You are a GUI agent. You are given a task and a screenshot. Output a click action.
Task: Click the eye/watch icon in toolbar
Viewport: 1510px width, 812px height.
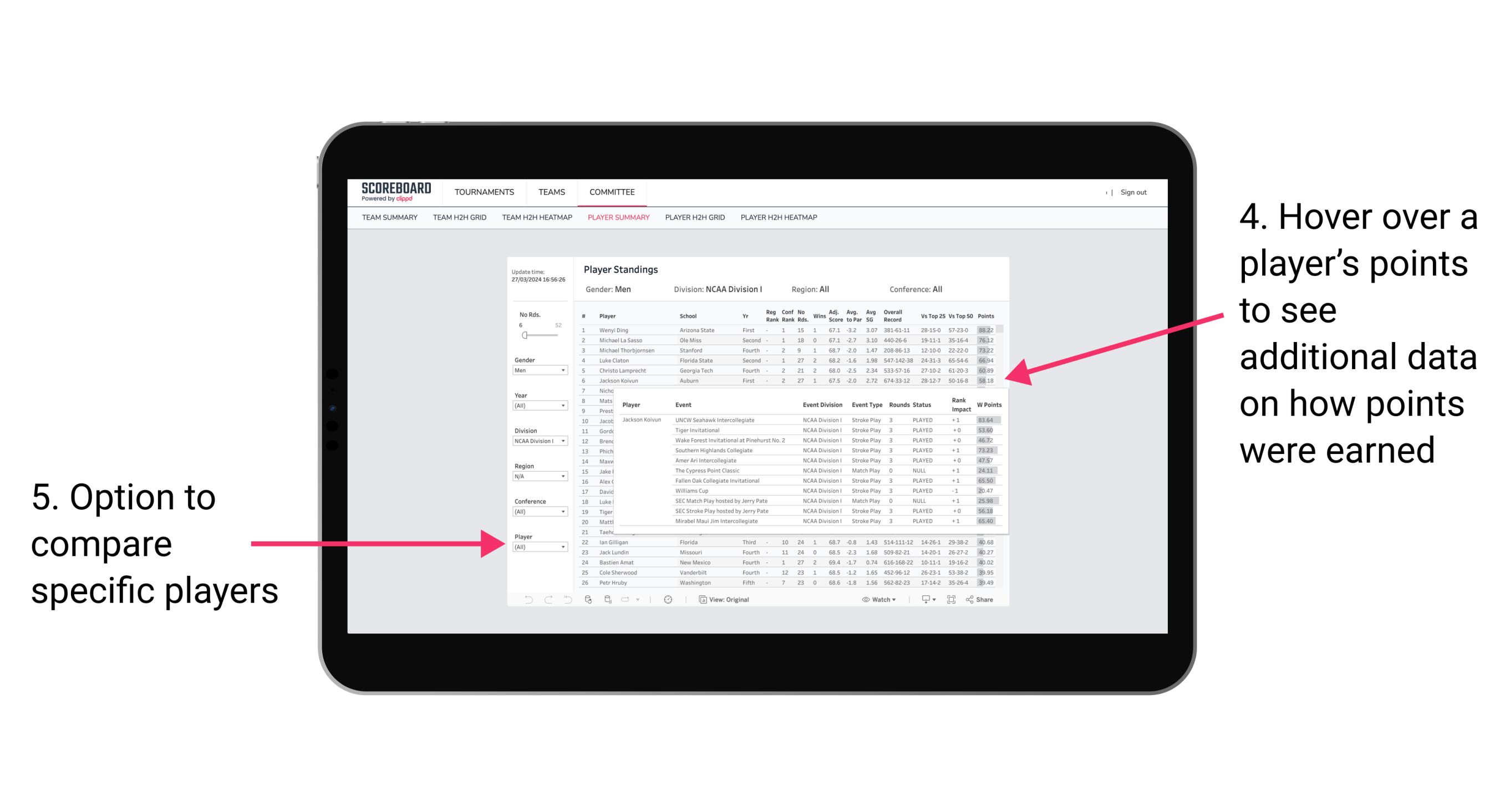click(x=865, y=600)
